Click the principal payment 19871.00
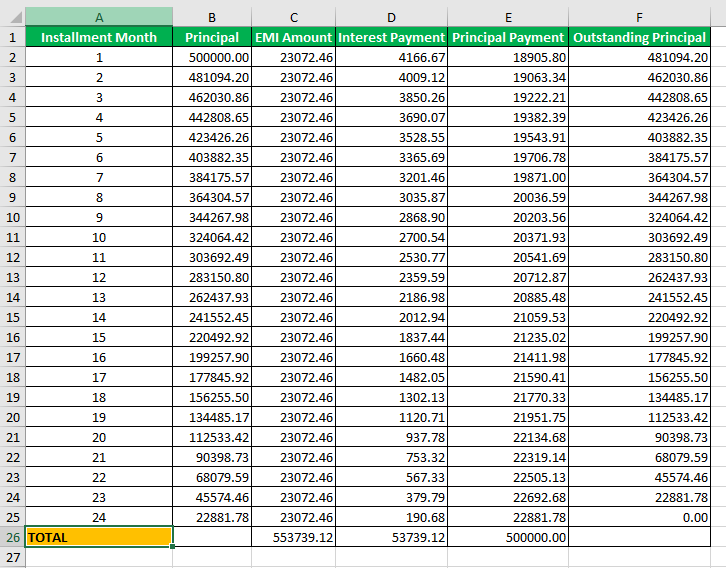The image size is (726, 568). pyautogui.click(x=508, y=177)
